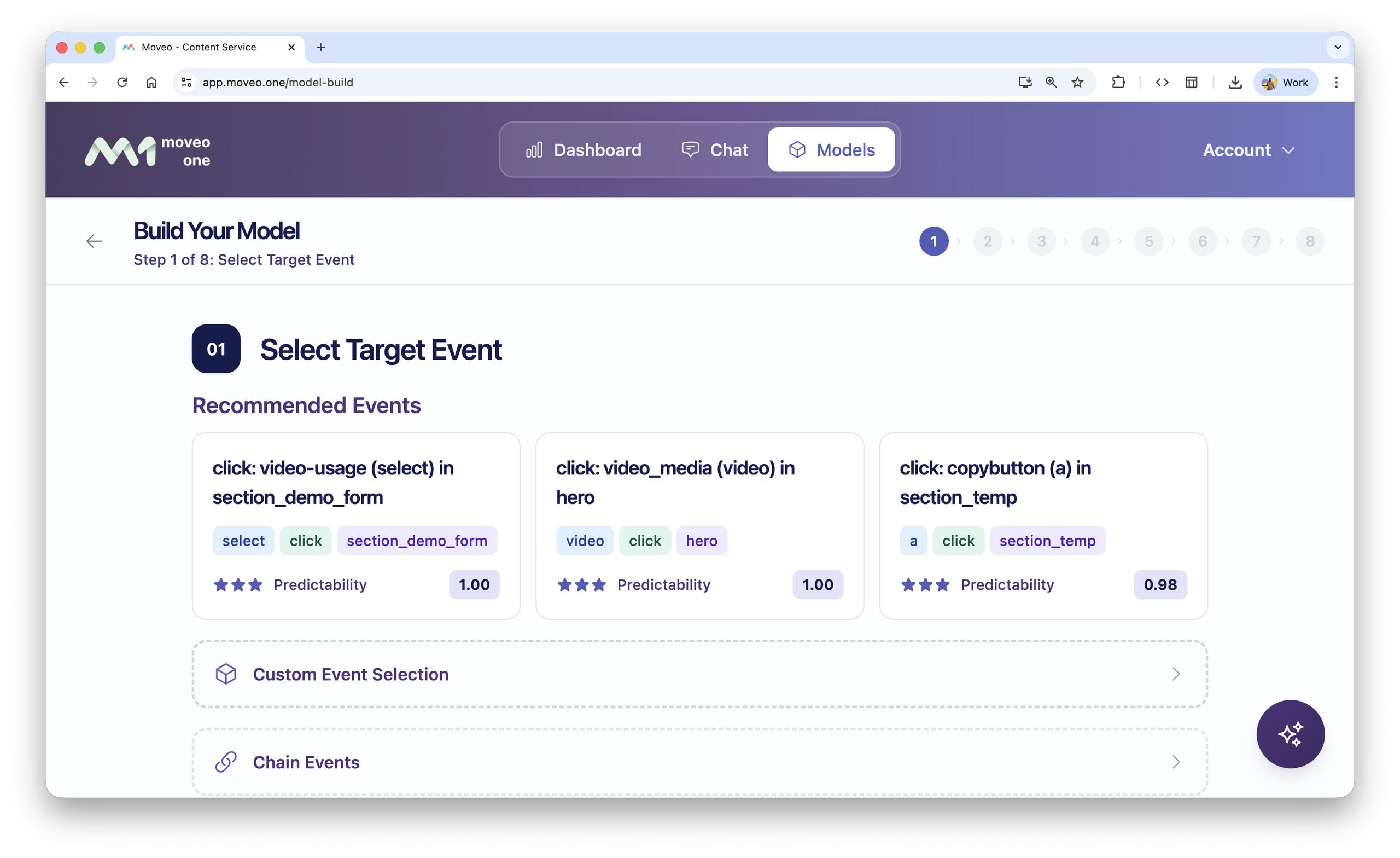Click the sparkle AI assistant floating button

click(1290, 733)
